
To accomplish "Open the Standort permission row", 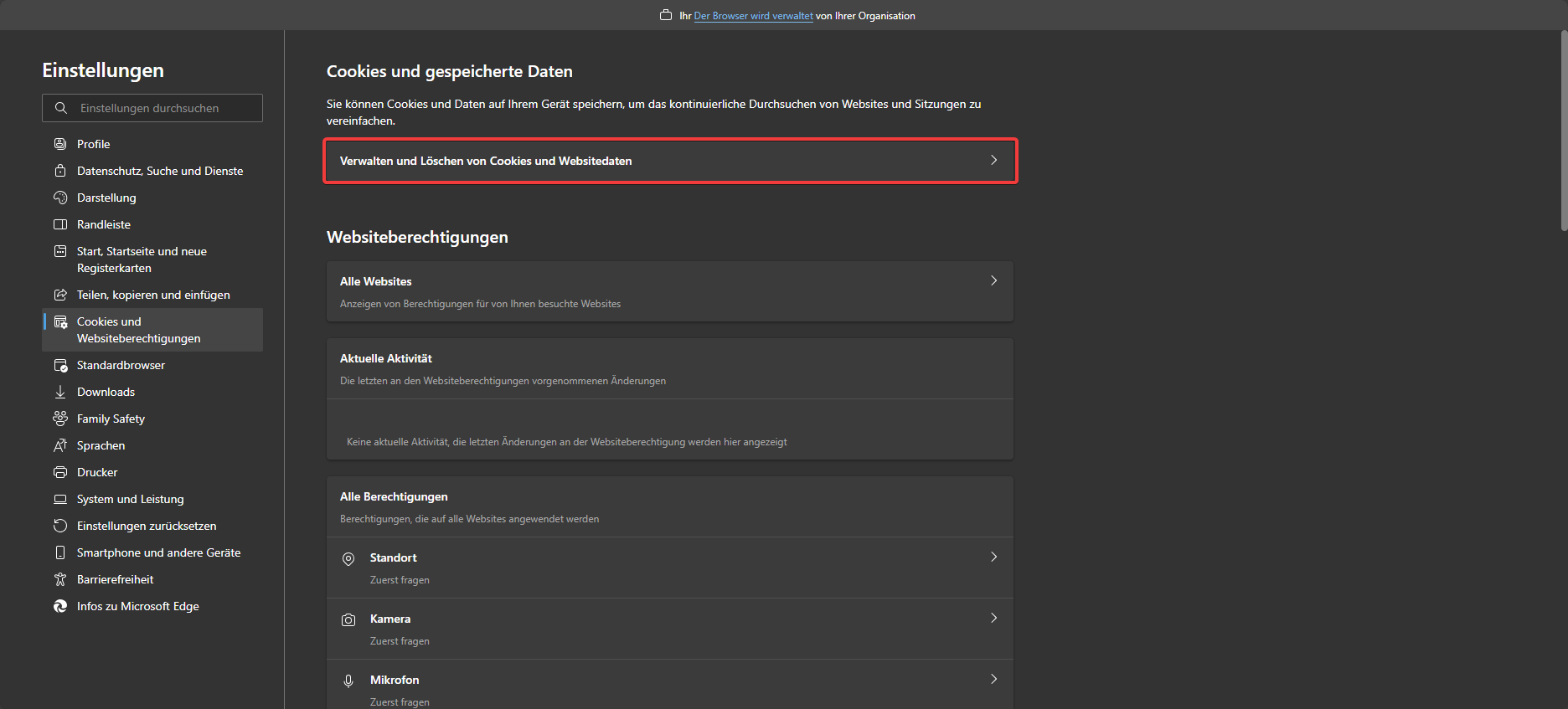I will click(x=668, y=568).
